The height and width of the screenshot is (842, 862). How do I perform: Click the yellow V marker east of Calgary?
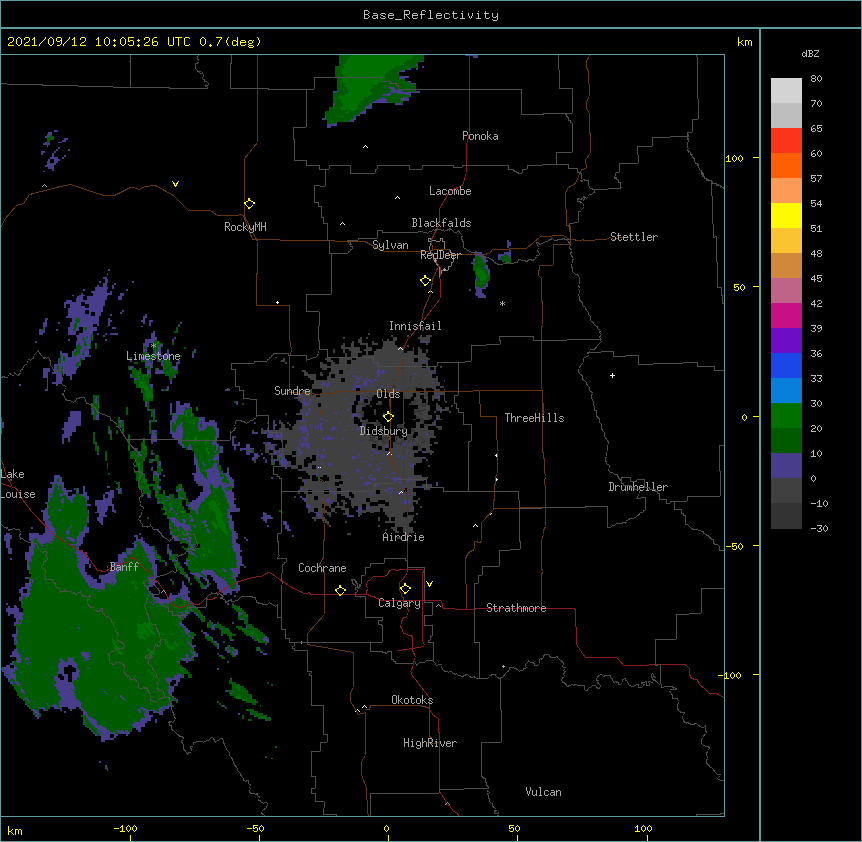(x=429, y=584)
